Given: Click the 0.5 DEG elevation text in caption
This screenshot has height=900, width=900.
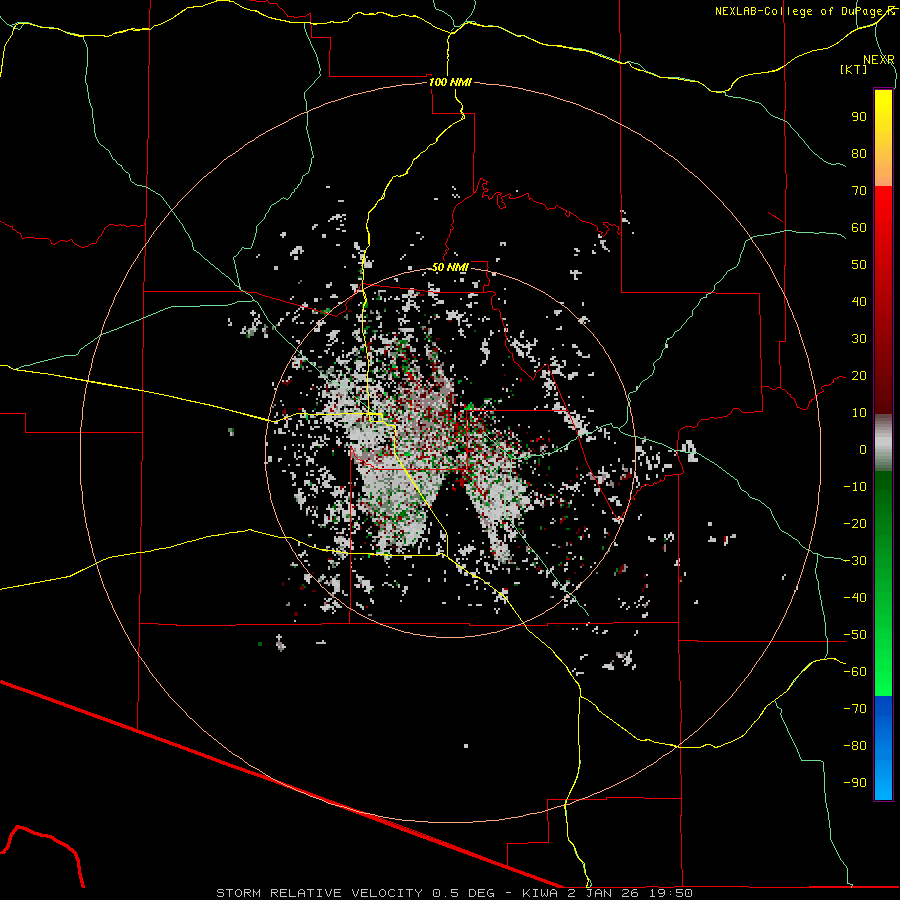Looking at the screenshot, I should 463,893.
